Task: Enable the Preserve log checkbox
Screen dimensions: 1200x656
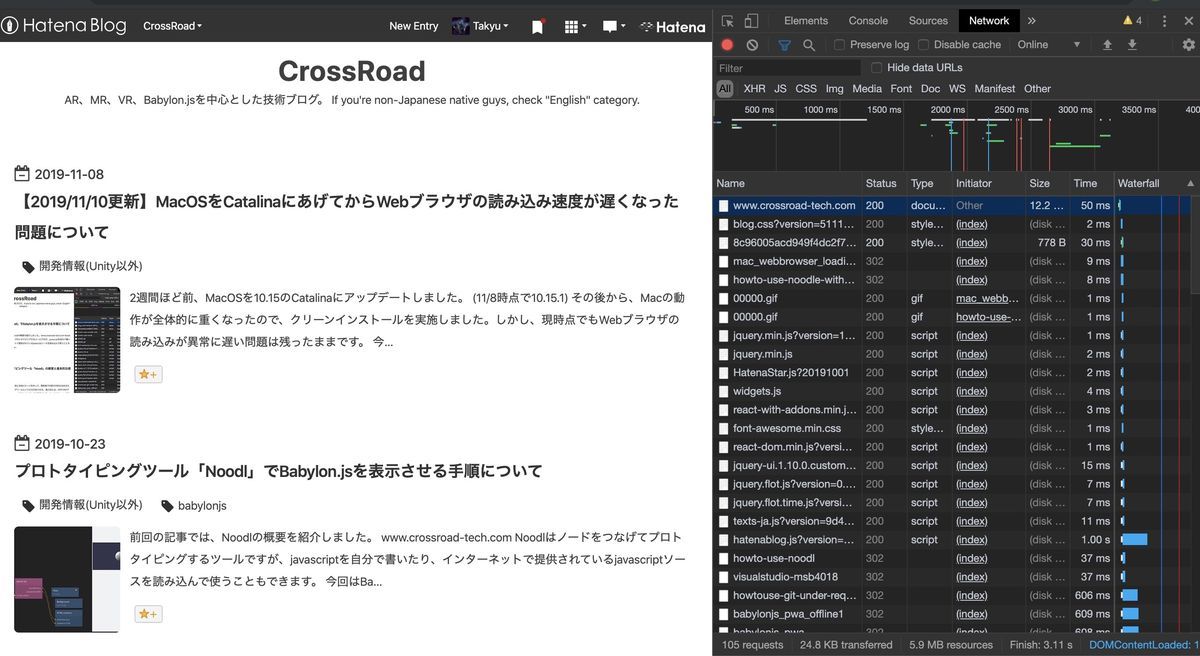Action: point(840,45)
